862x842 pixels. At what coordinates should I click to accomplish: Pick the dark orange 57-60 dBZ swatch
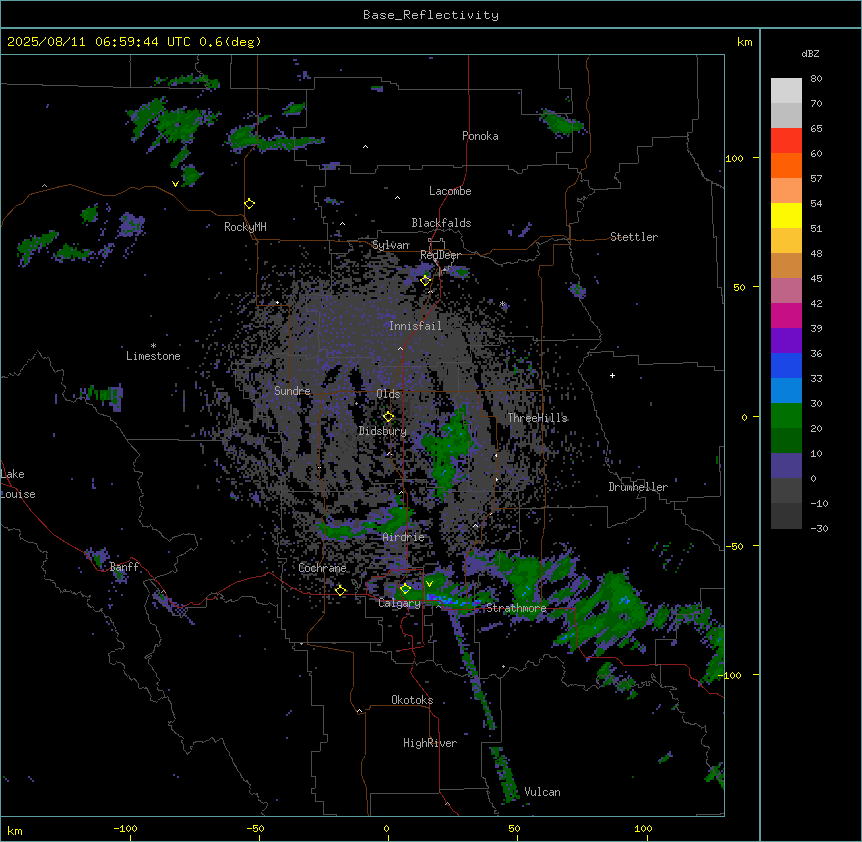pyautogui.click(x=786, y=165)
